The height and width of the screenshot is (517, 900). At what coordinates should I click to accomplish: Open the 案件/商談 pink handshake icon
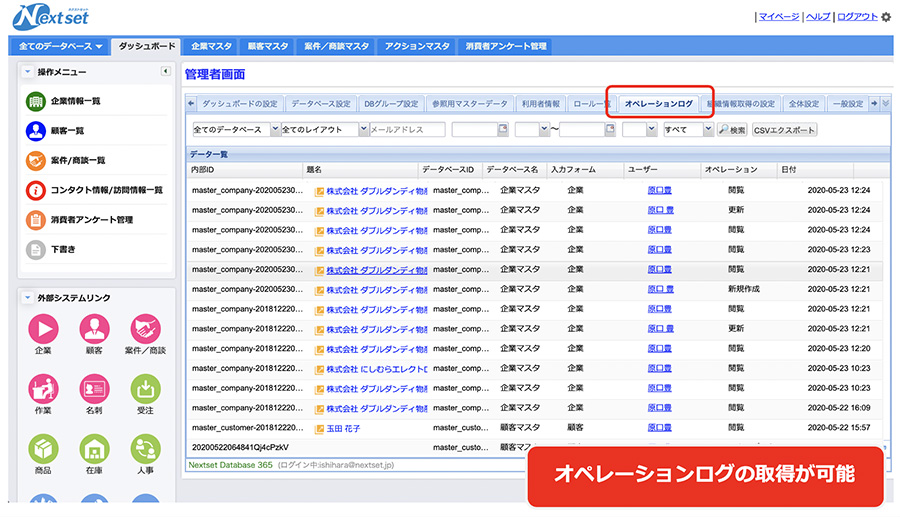click(145, 329)
